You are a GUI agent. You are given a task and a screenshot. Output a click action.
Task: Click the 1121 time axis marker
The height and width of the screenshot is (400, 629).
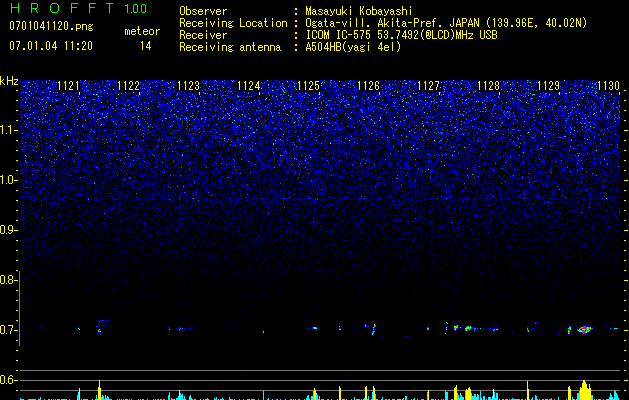coord(69,86)
